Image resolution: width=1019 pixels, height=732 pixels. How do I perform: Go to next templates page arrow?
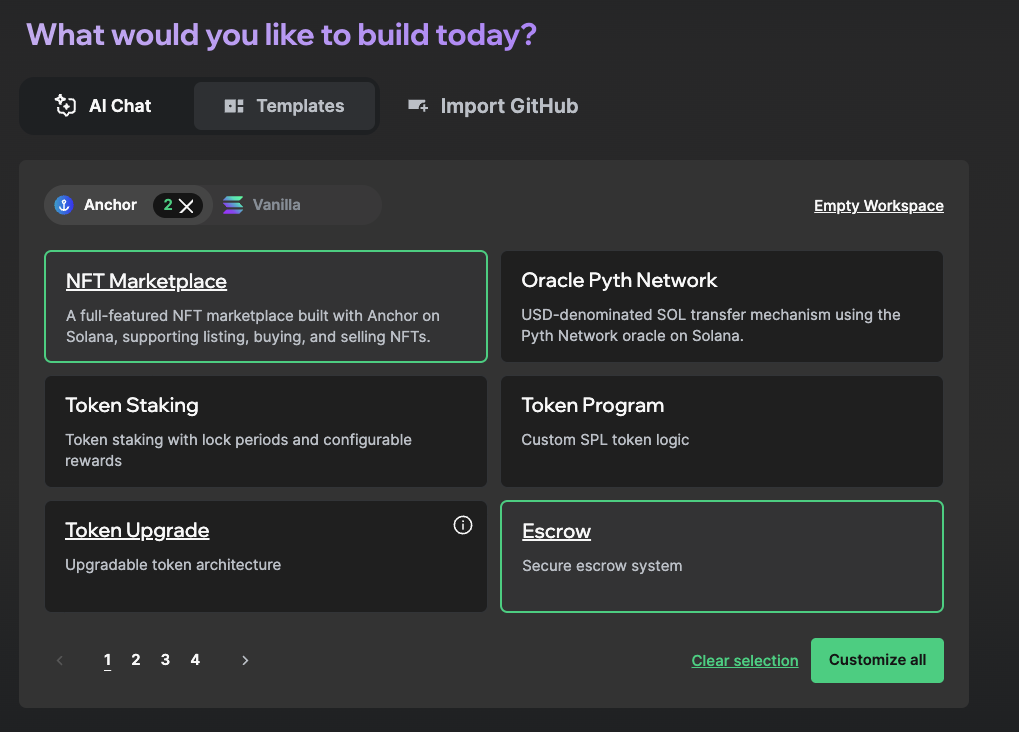pyautogui.click(x=245, y=660)
